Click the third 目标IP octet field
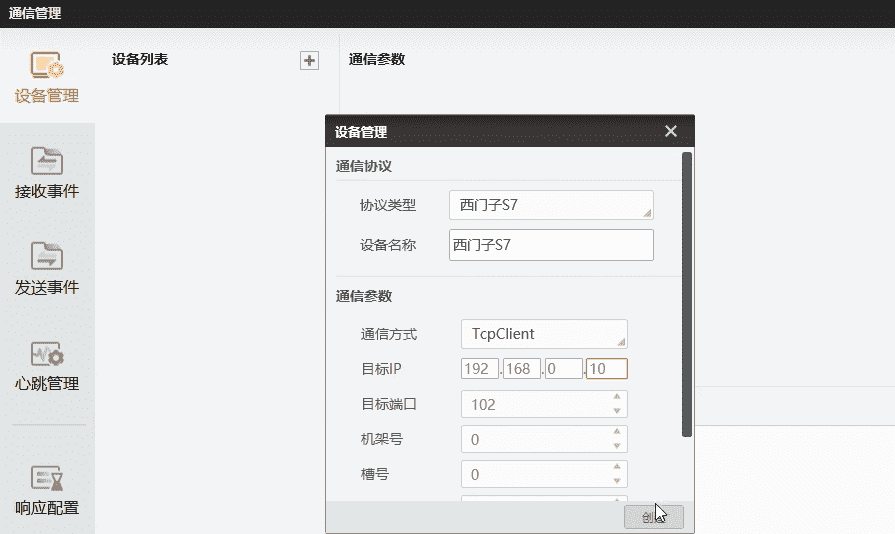 [564, 369]
